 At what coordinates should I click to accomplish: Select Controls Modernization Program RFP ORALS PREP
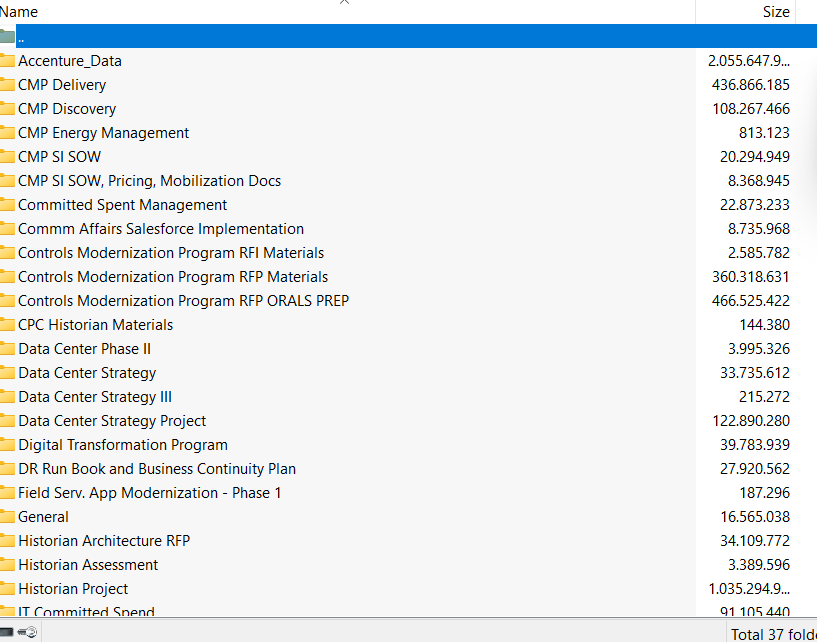click(x=183, y=301)
